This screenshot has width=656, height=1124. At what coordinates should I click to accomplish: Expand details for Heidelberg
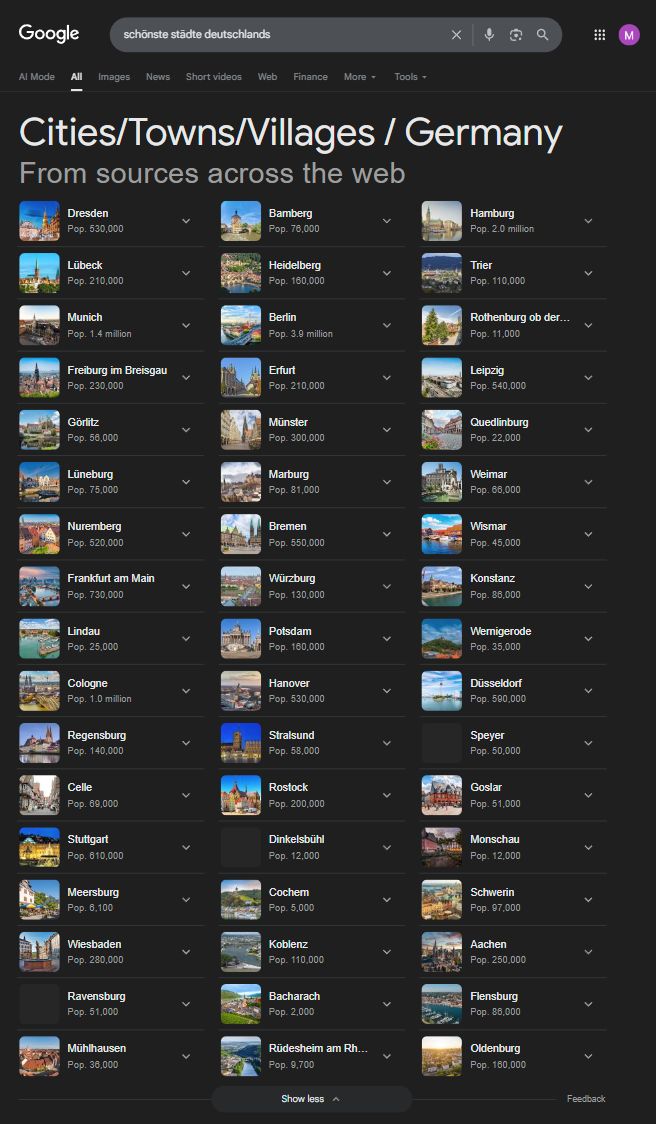point(387,273)
